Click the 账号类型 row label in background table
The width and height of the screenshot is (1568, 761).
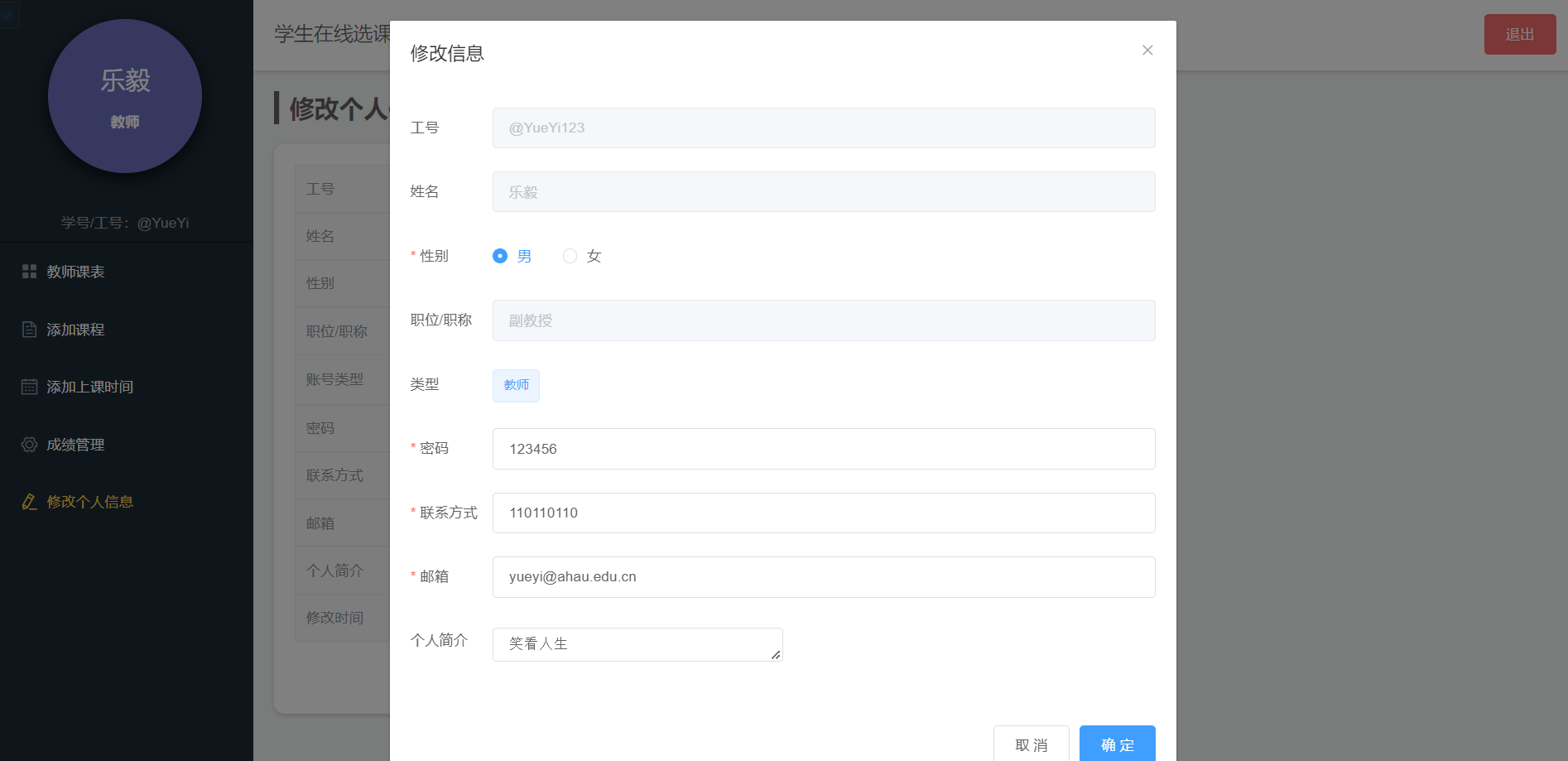[x=334, y=379]
